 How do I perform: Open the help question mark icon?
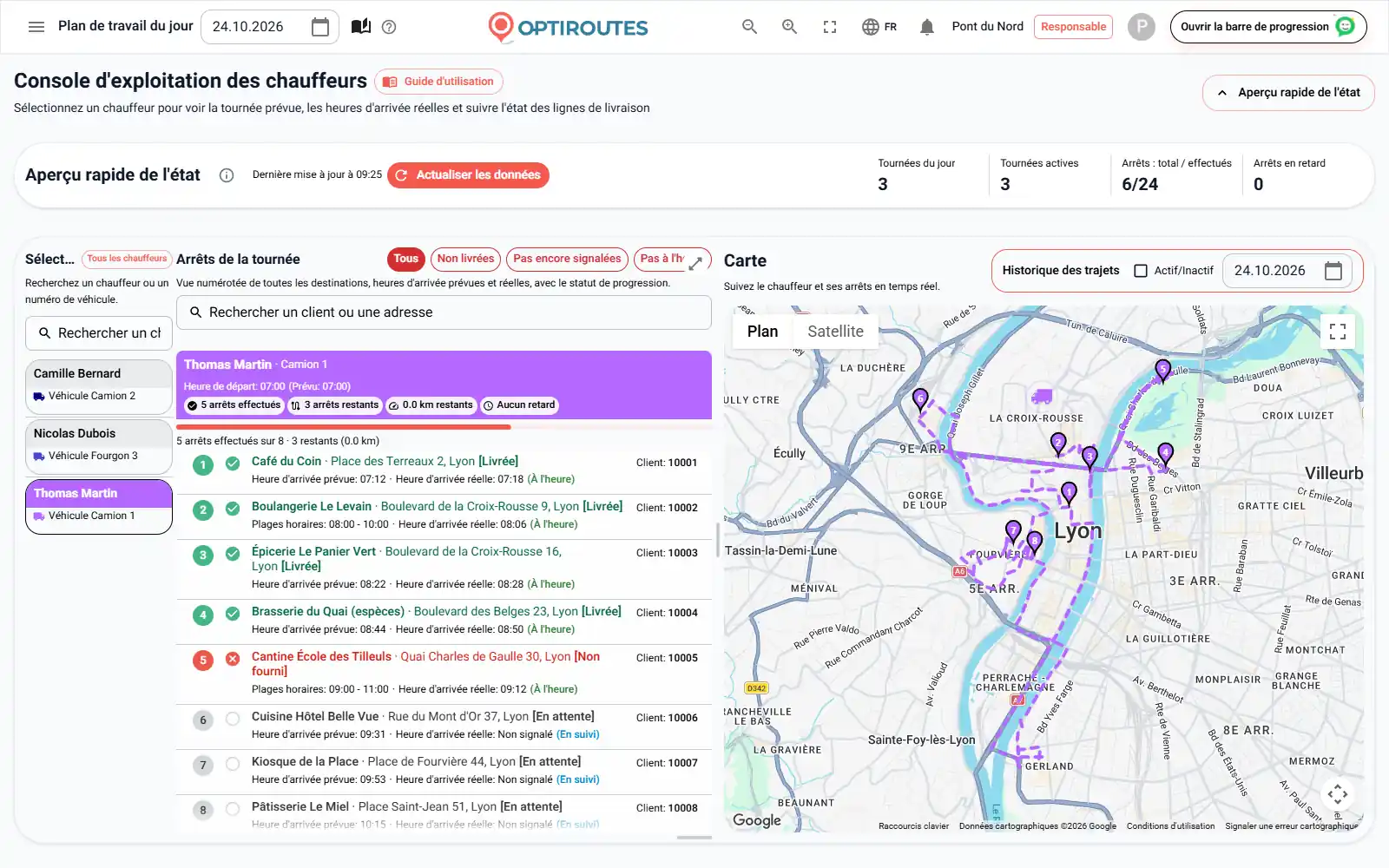[x=389, y=27]
